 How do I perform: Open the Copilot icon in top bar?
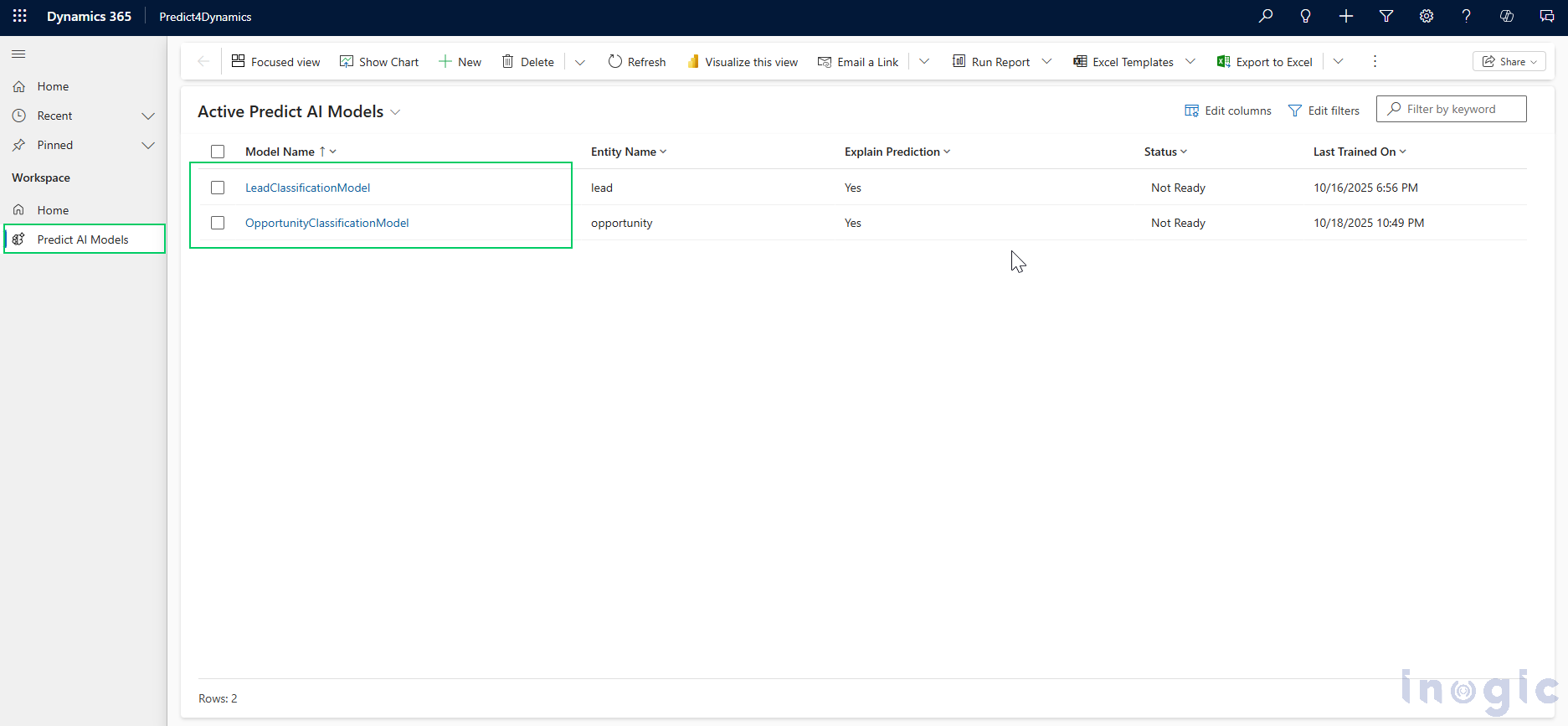click(1506, 16)
